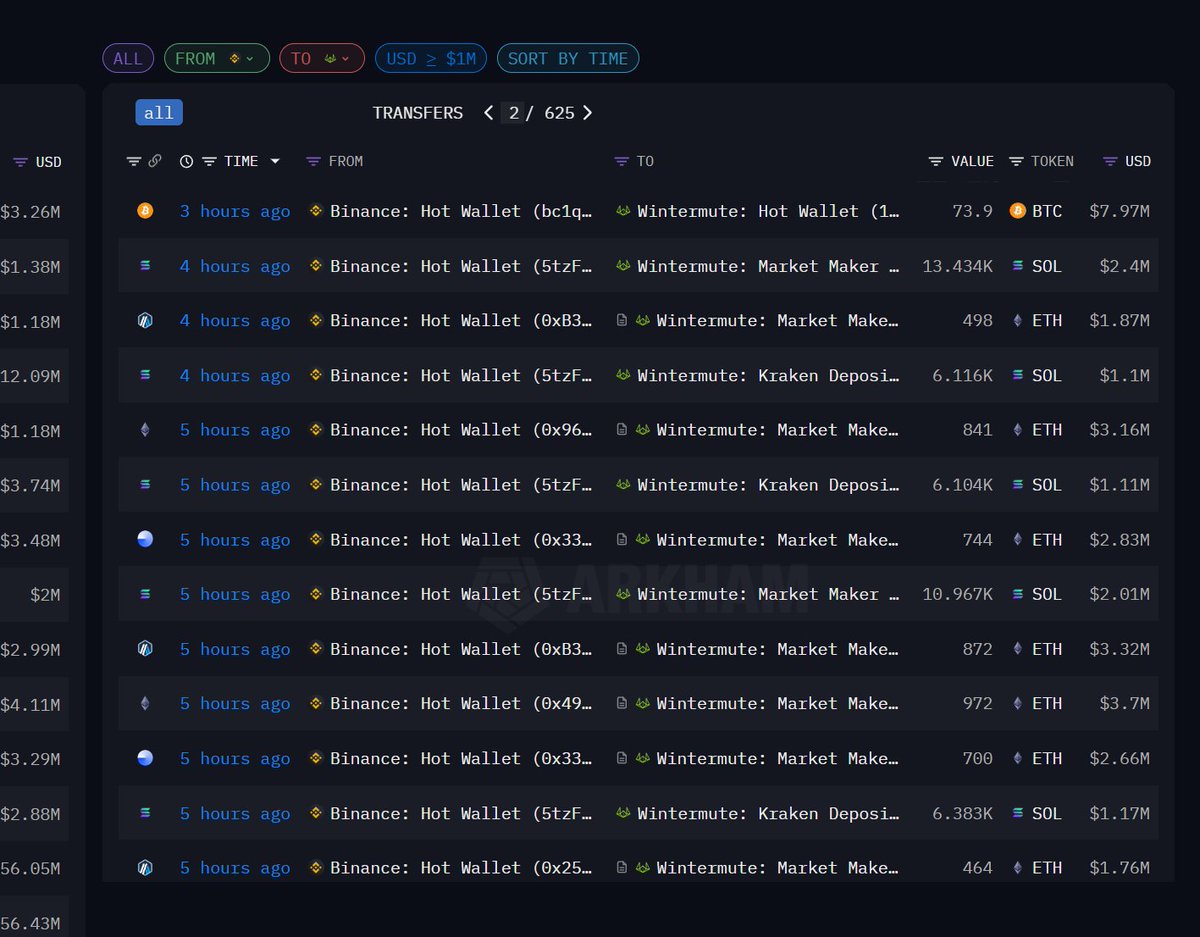The image size is (1200, 937).
Task: Open '4 hours ago' link in 13.434K SOL row
Action: (x=235, y=266)
